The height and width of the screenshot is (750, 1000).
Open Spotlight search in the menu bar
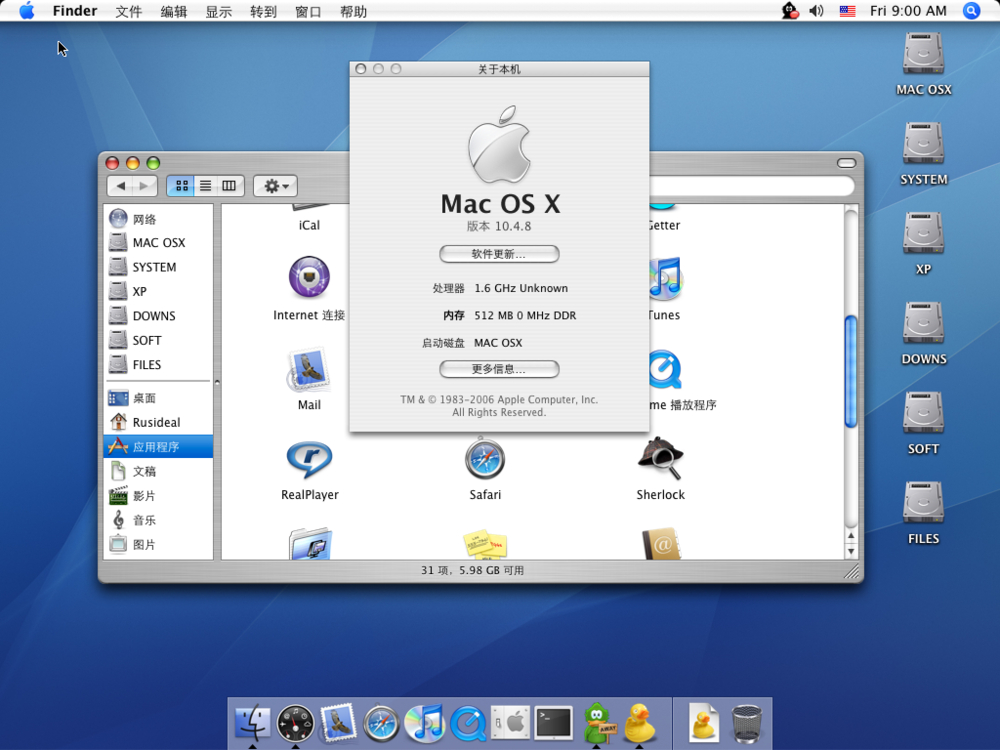pyautogui.click(x=971, y=11)
